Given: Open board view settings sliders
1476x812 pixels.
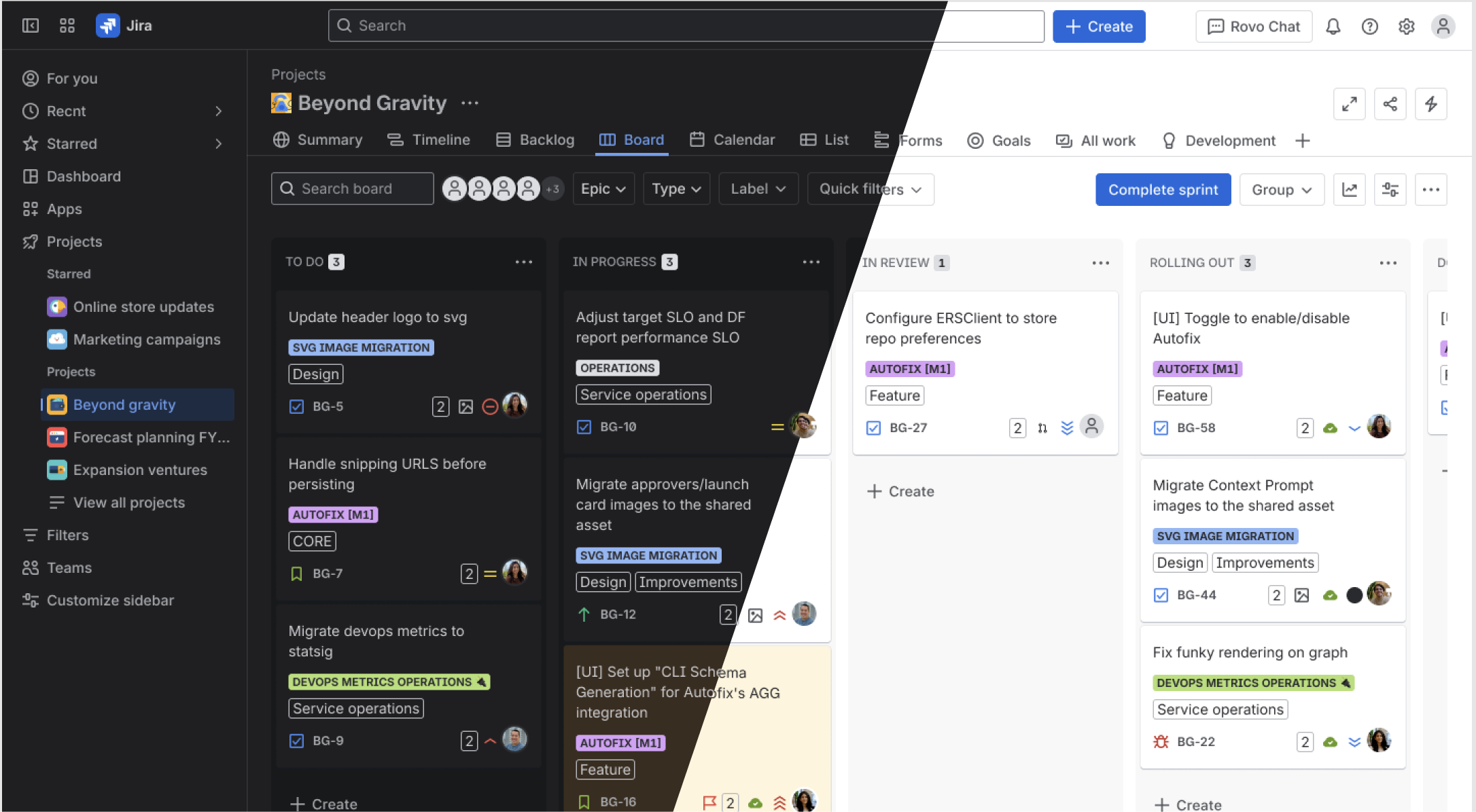Looking at the screenshot, I should pos(1390,190).
